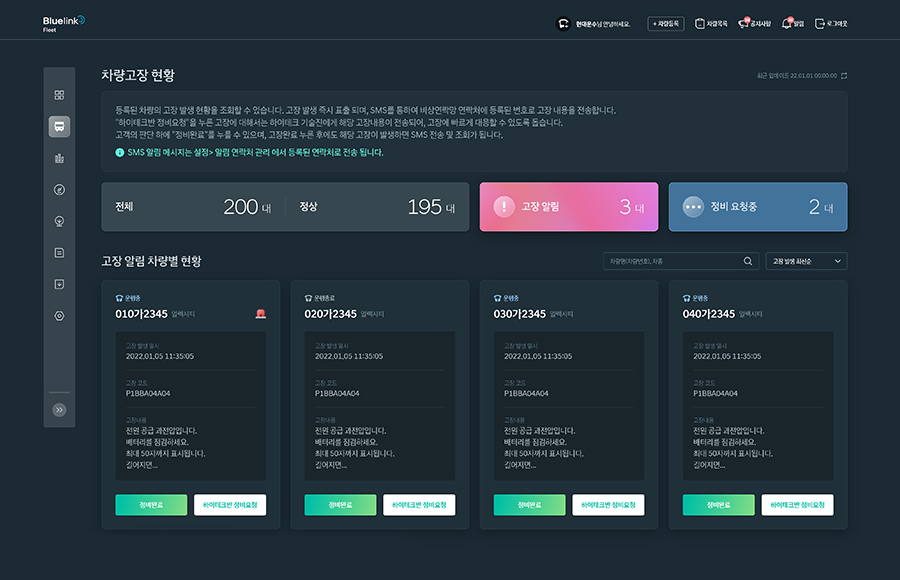
Task: Click 정비완료 on the 010가2345 card
Action: click(x=150, y=505)
